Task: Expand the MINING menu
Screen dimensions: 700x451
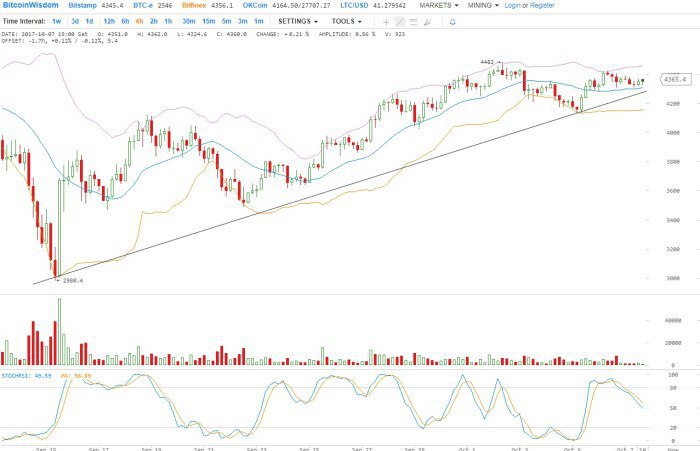Action: point(483,5)
